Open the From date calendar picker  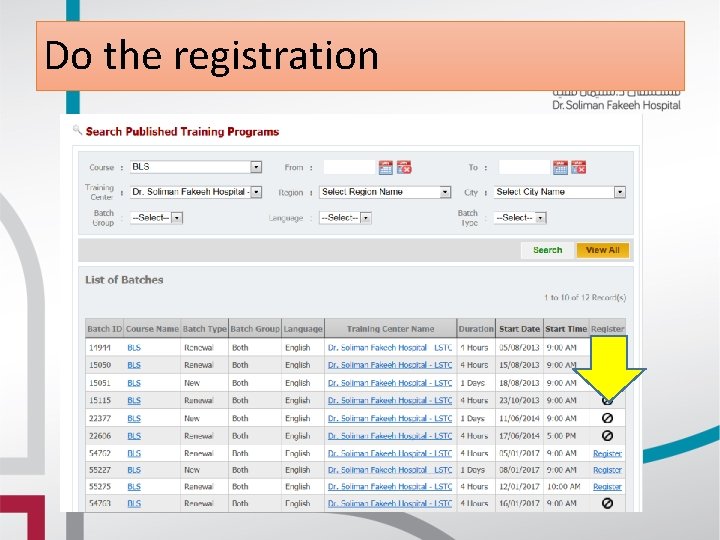[x=386, y=168]
